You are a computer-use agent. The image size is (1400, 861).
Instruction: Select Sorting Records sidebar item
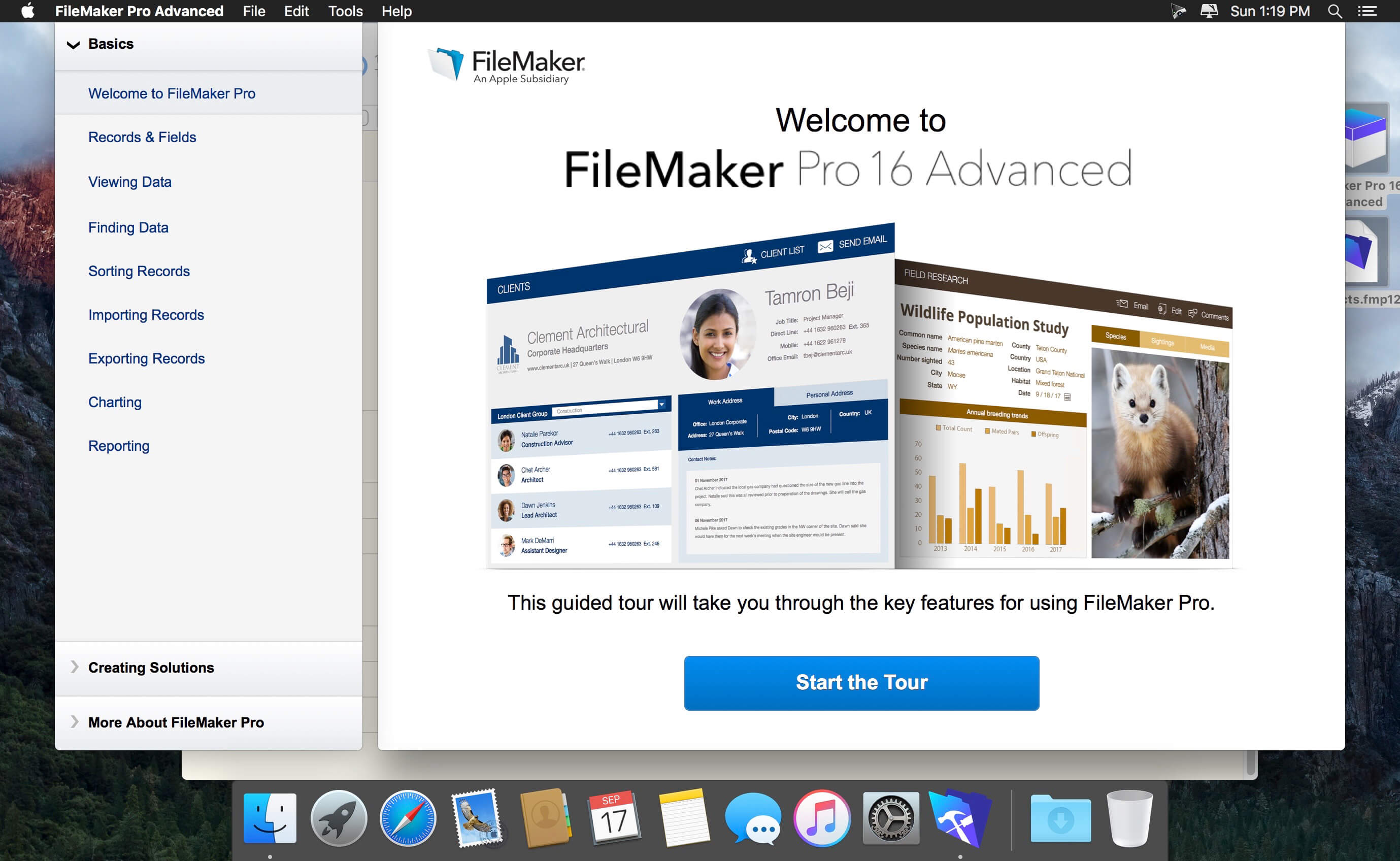click(x=140, y=271)
